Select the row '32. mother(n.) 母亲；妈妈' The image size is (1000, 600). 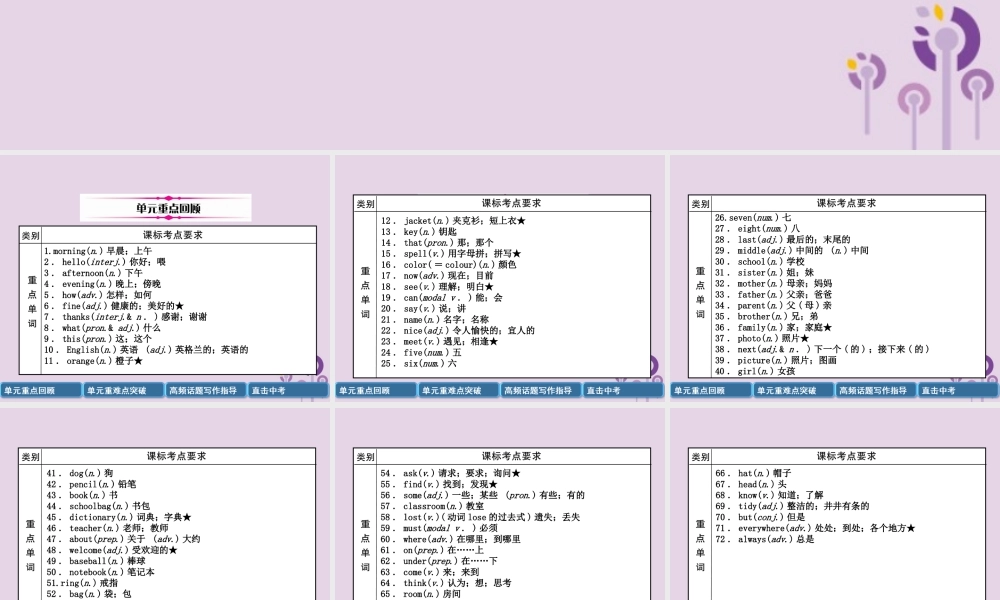(x=774, y=284)
